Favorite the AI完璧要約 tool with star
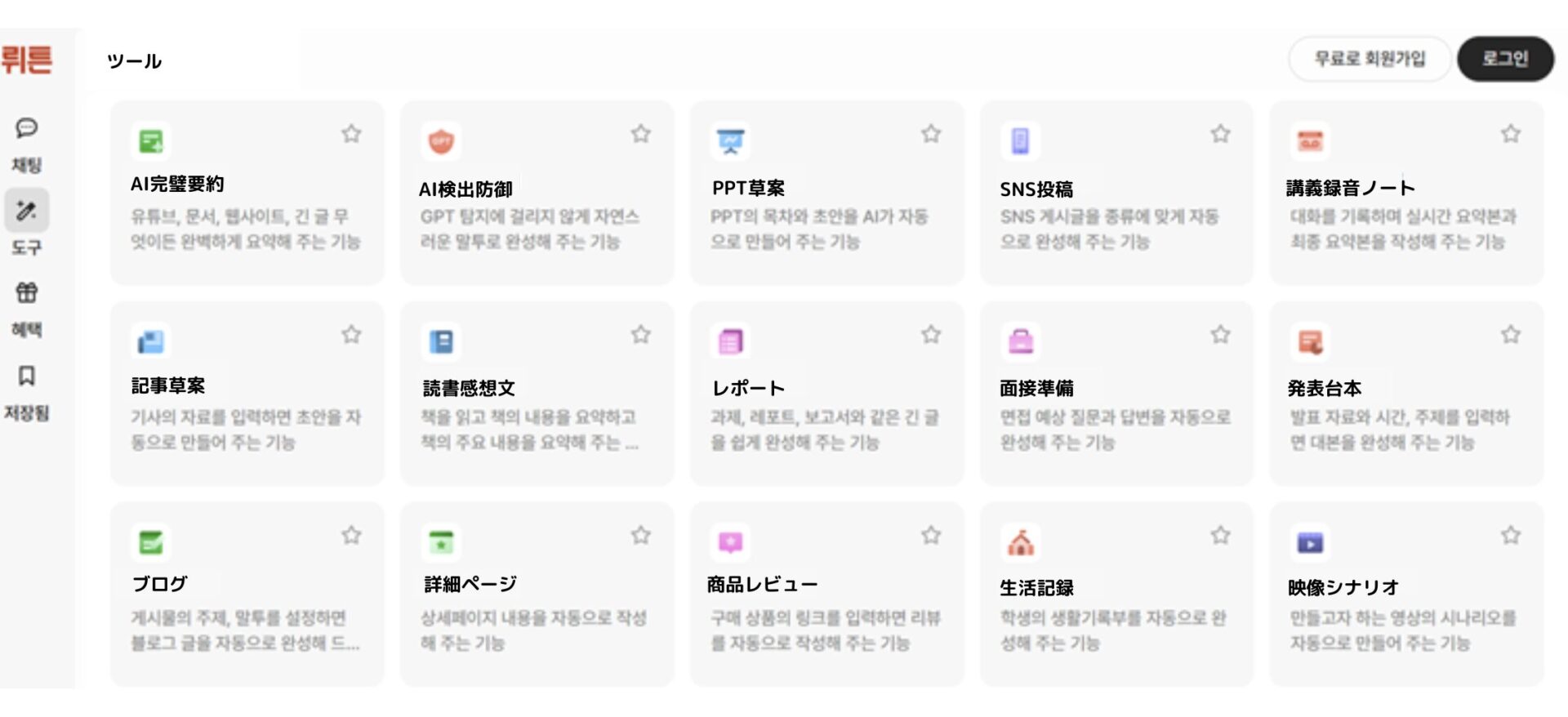The height and width of the screenshot is (717, 1568). [x=351, y=133]
